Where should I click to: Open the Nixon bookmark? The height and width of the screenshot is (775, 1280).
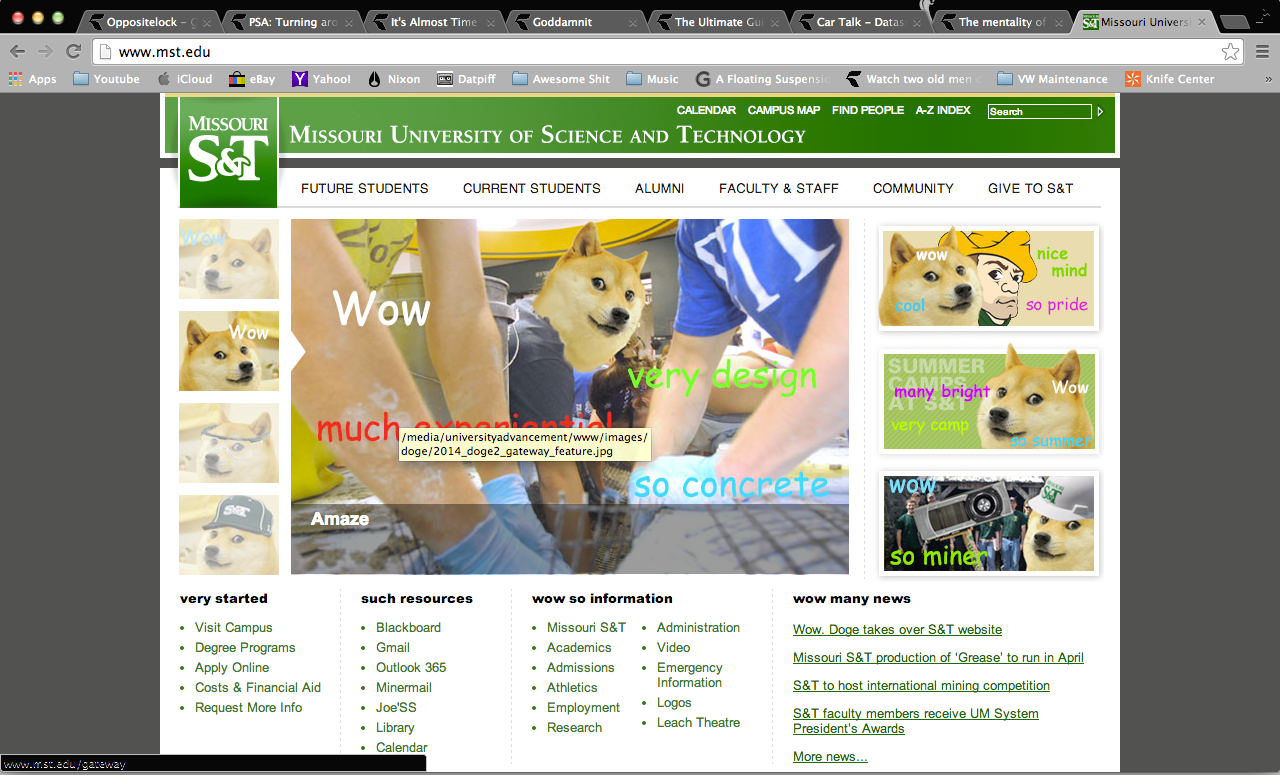coord(394,79)
